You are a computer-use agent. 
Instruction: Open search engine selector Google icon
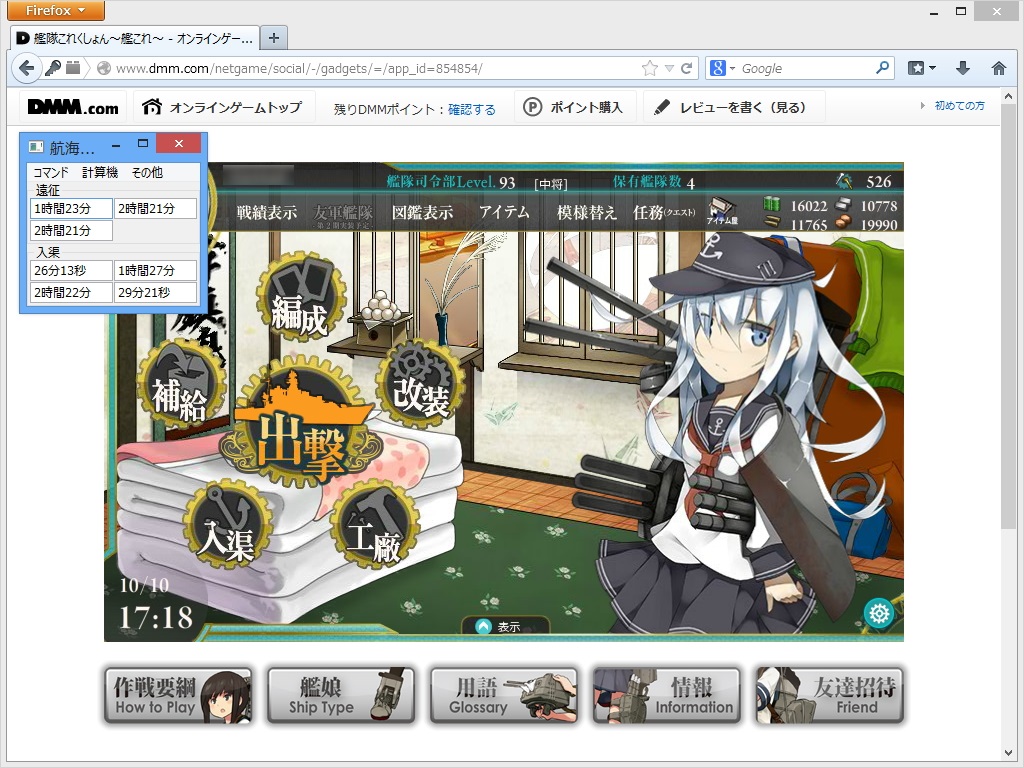[722, 68]
